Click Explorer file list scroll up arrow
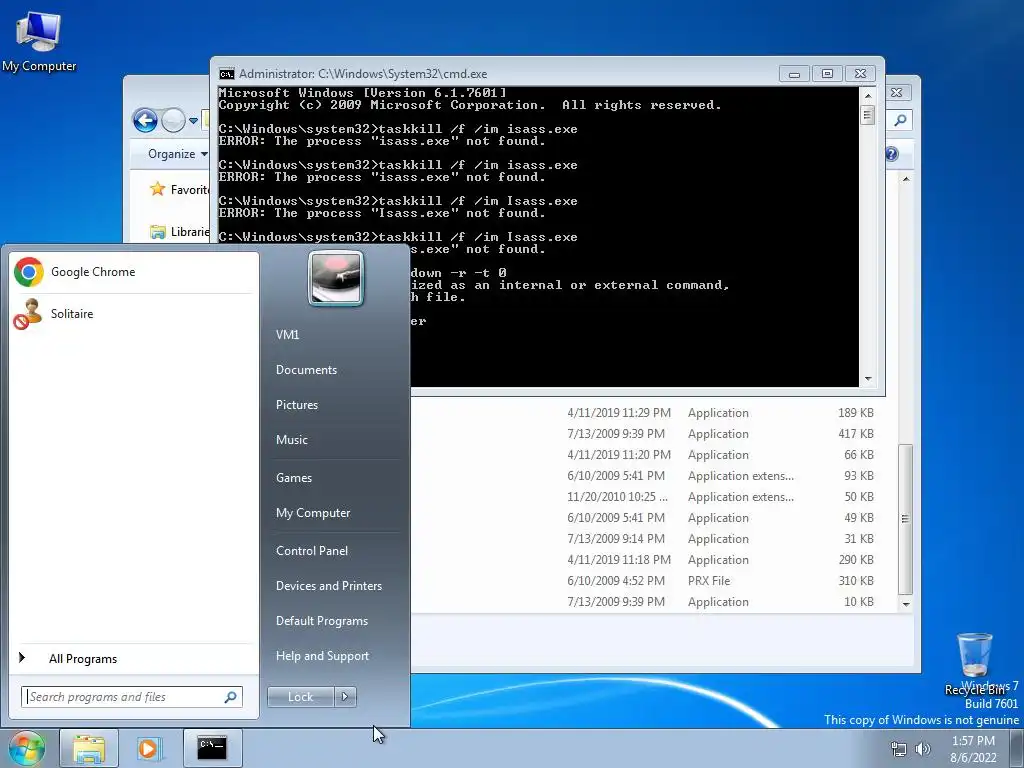This screenshot has height=768, width=1024. (906, 179)
